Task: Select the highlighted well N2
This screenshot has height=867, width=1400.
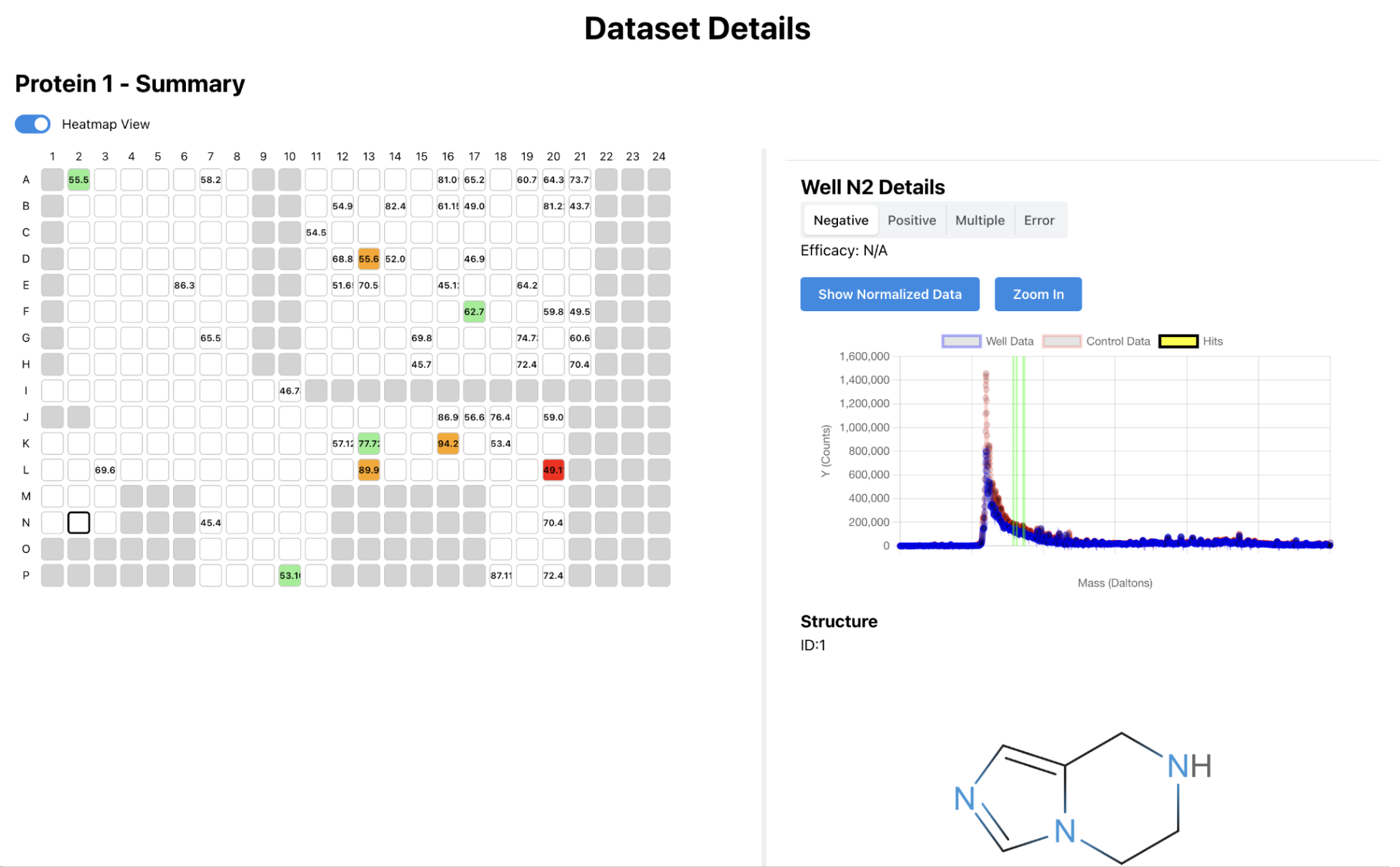Action: 79,522
